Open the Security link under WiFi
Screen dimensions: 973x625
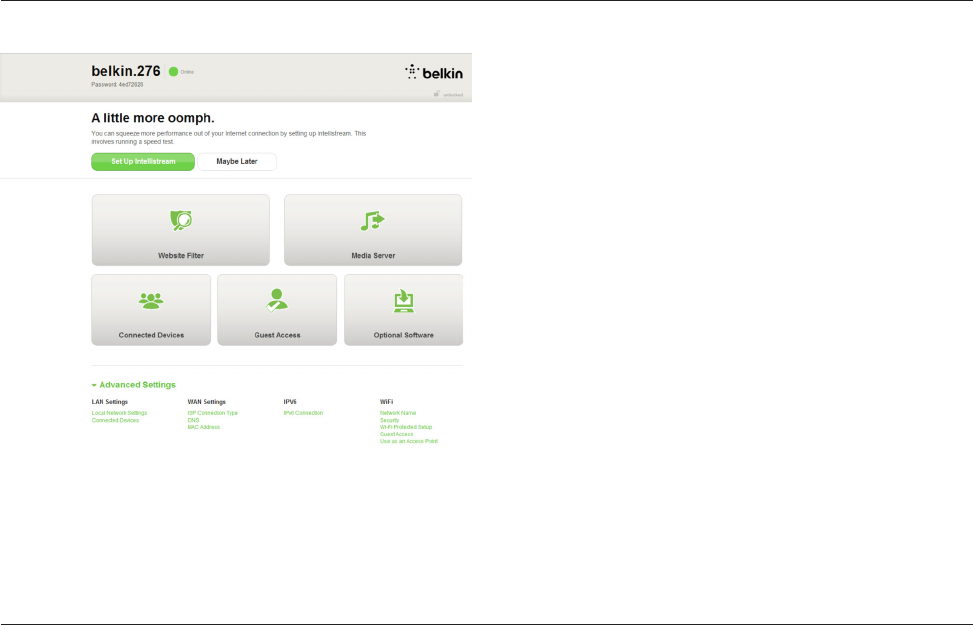[x=390, y=420]
